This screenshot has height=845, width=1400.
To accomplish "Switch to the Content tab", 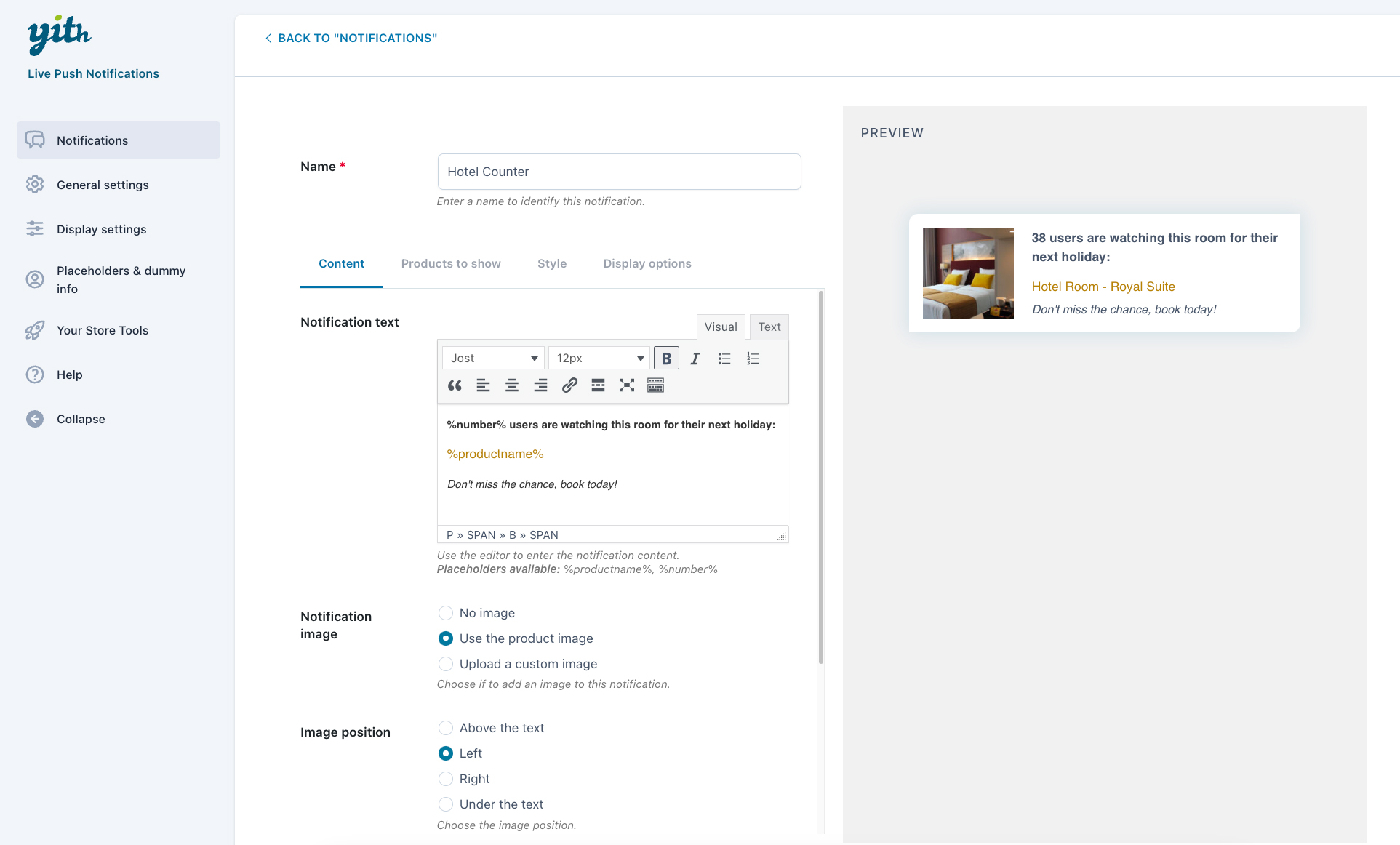I will pyautogui.click(x=341, y=263).
